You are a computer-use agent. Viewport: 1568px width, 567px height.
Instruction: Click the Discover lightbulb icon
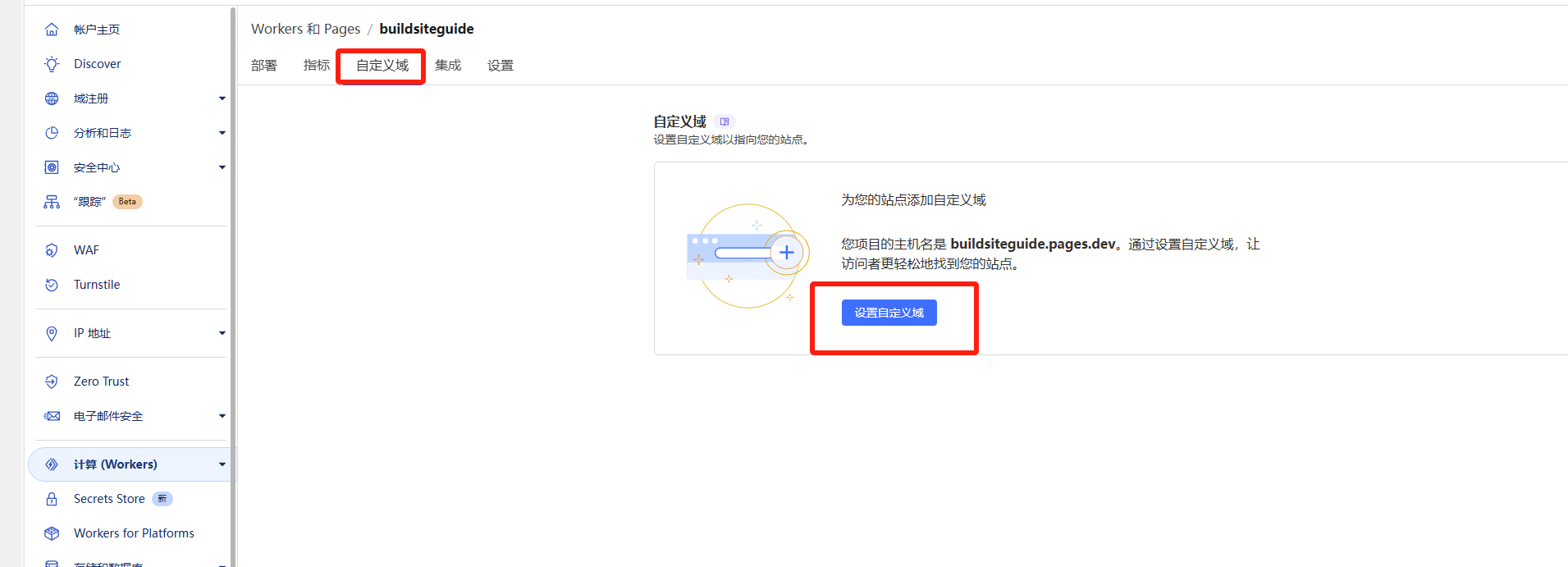click(52, 64)
